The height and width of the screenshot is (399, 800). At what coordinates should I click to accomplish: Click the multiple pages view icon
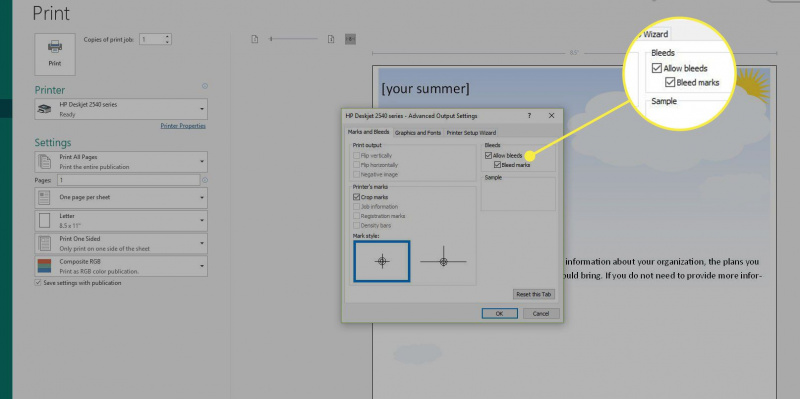pos(351,39)
